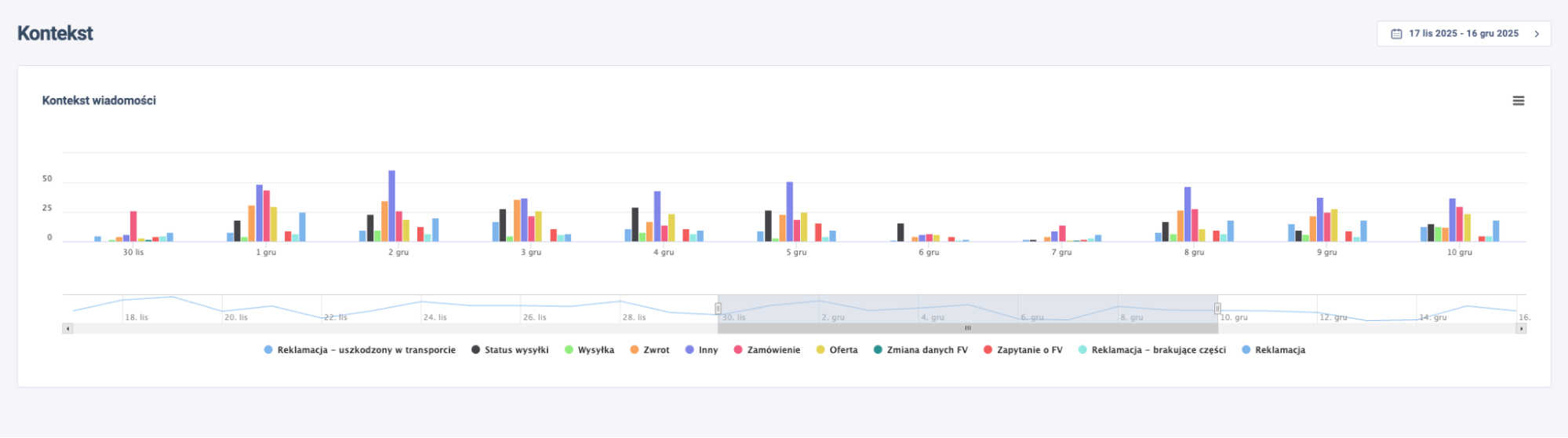This screenshot has height=438, width=1568.
Task: Click the tallest Inny bar on 2 gru
Action: pyautogui.click(x=391, y=206)
